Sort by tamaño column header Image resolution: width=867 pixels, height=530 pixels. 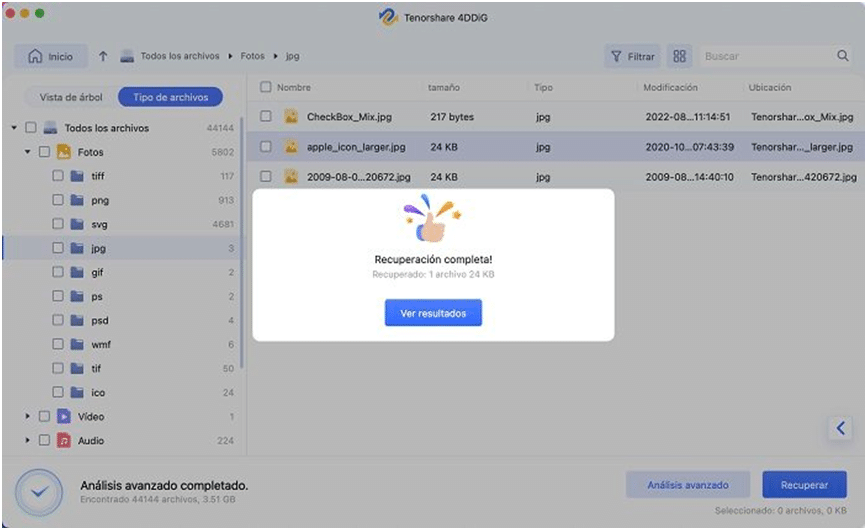(443, 87)
